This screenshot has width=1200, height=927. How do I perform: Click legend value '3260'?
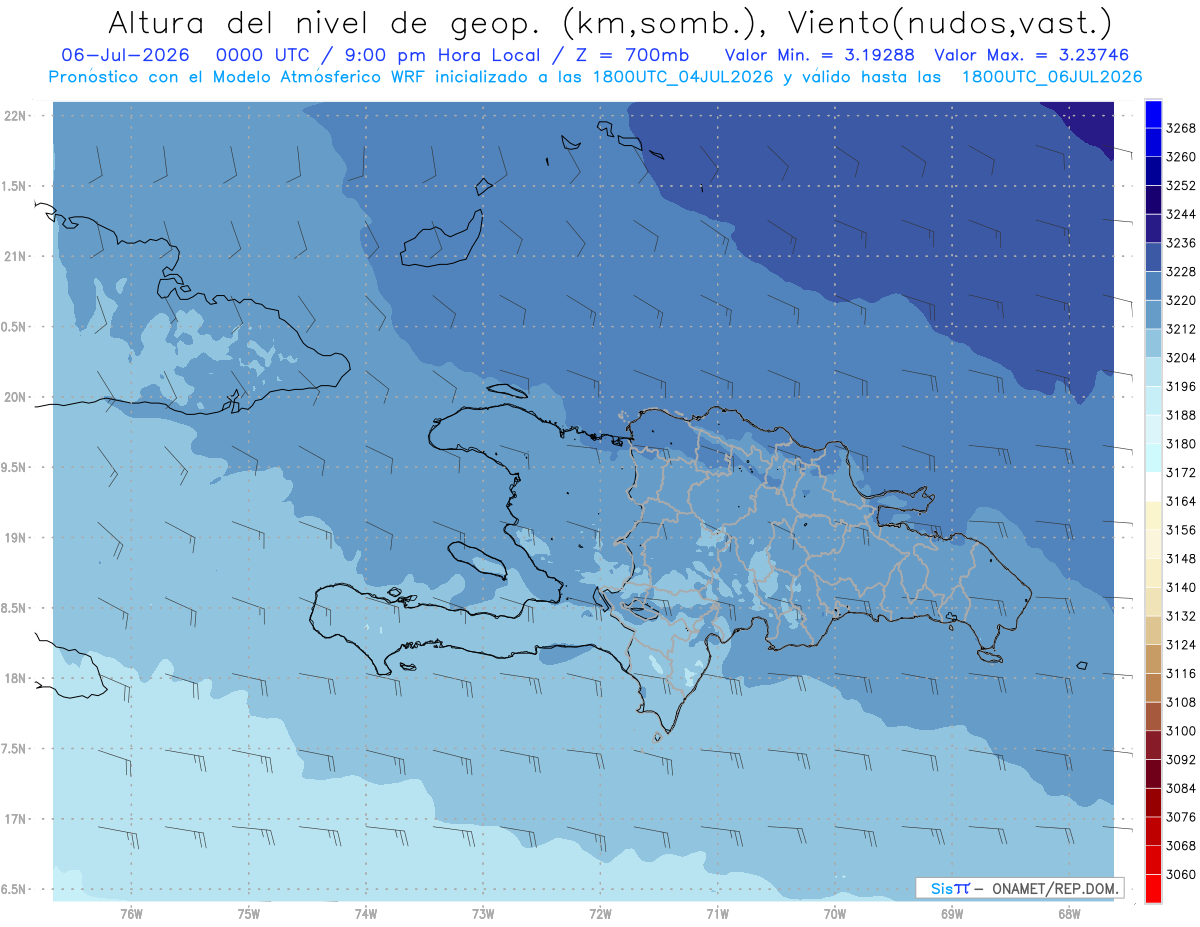click(x=1181, y=157)
